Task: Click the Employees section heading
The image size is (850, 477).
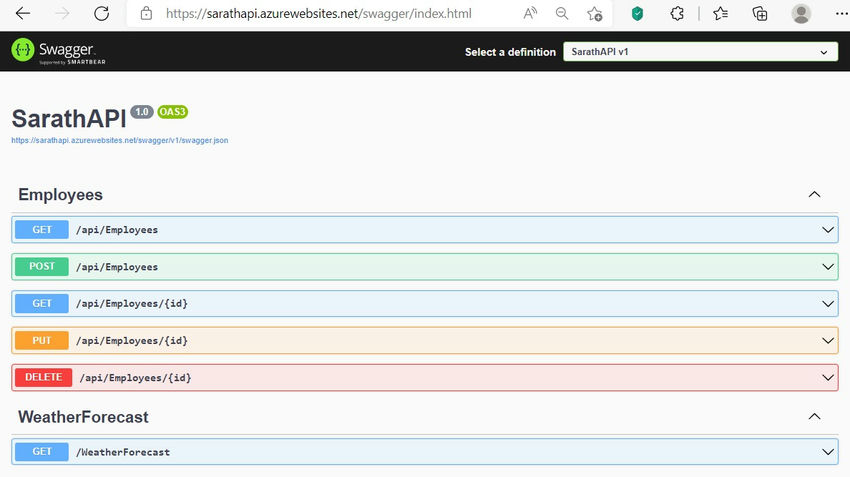Action: [x=60, y=195]
